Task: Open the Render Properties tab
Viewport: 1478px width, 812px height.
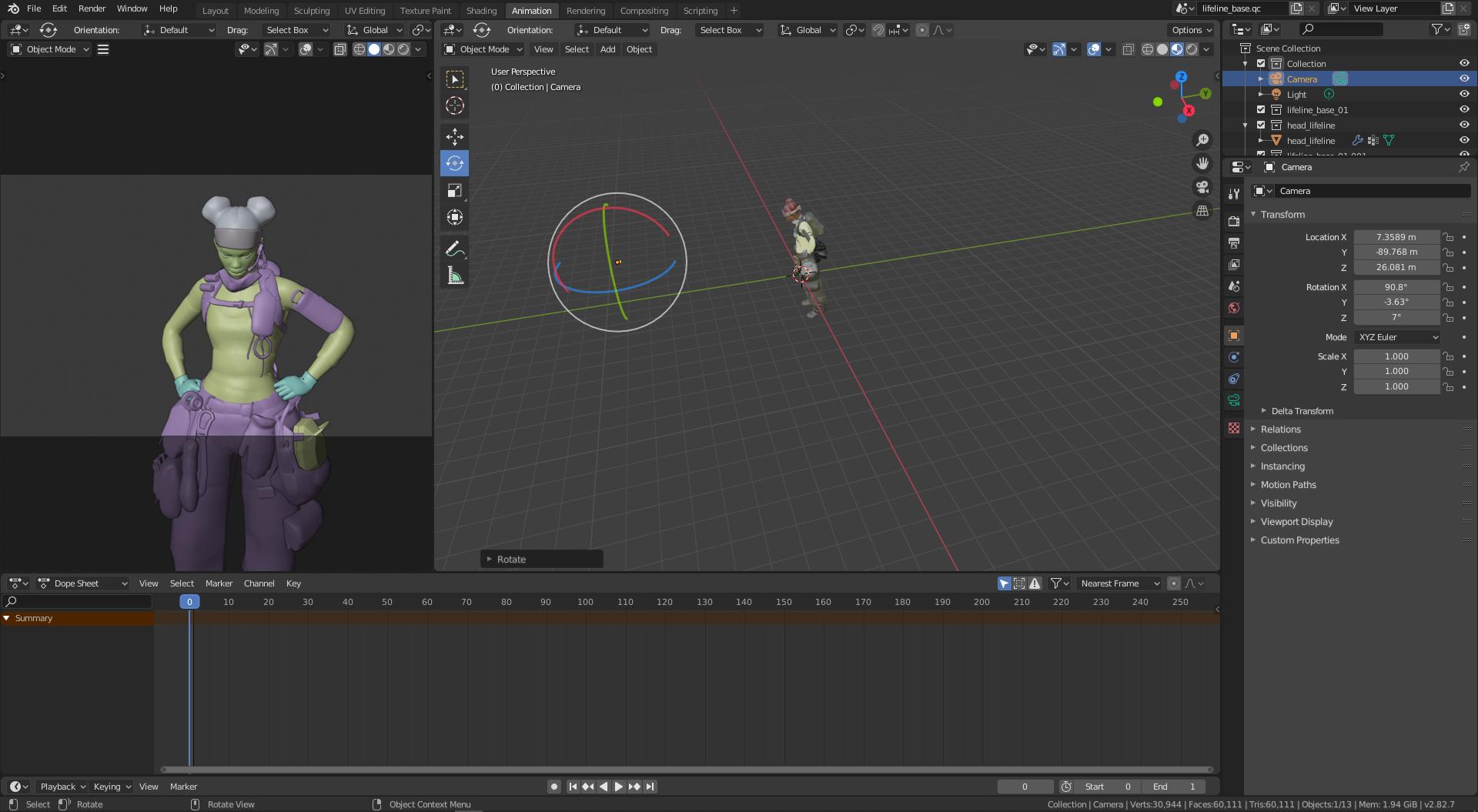Action: click(1233, 220)
